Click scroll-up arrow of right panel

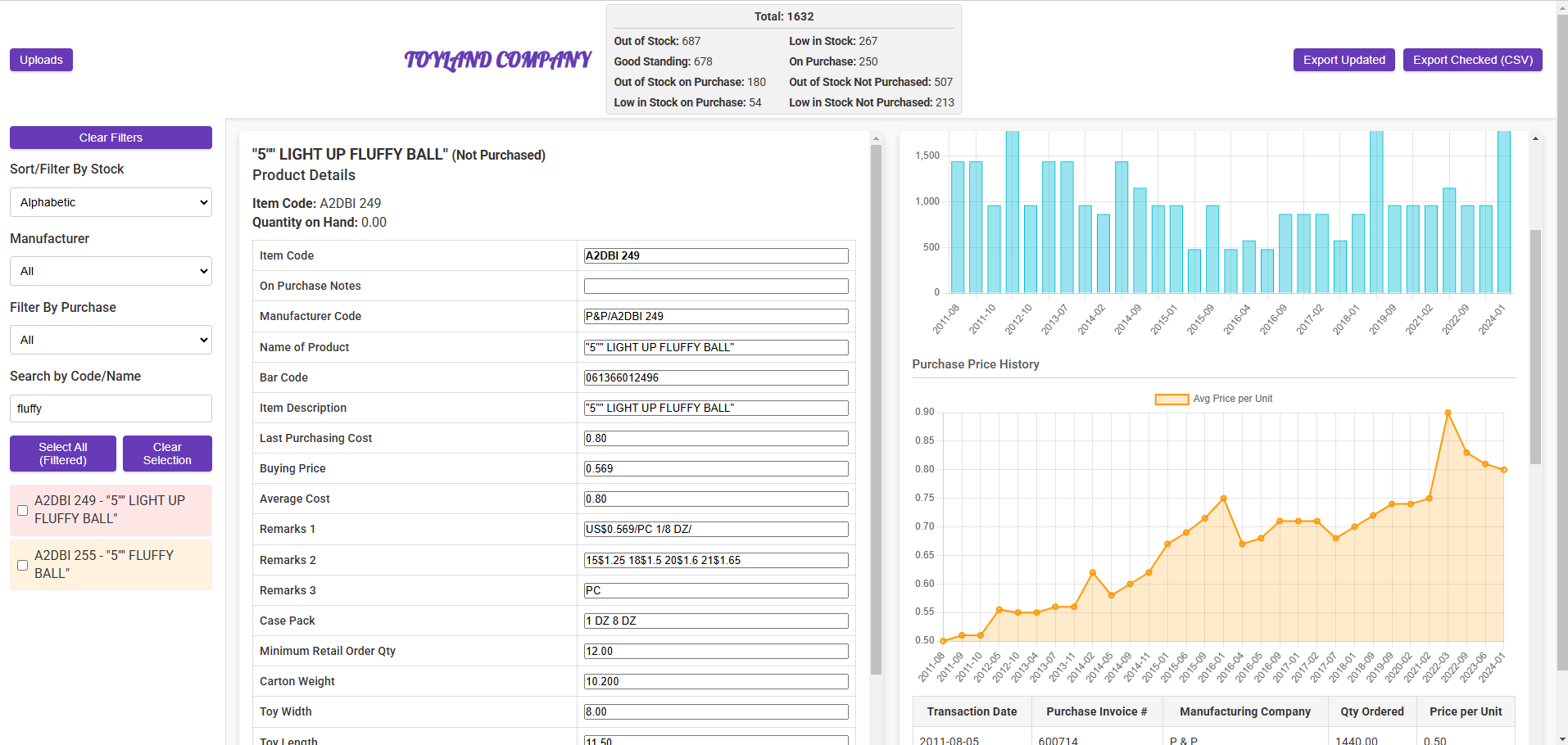[1535, 138]
